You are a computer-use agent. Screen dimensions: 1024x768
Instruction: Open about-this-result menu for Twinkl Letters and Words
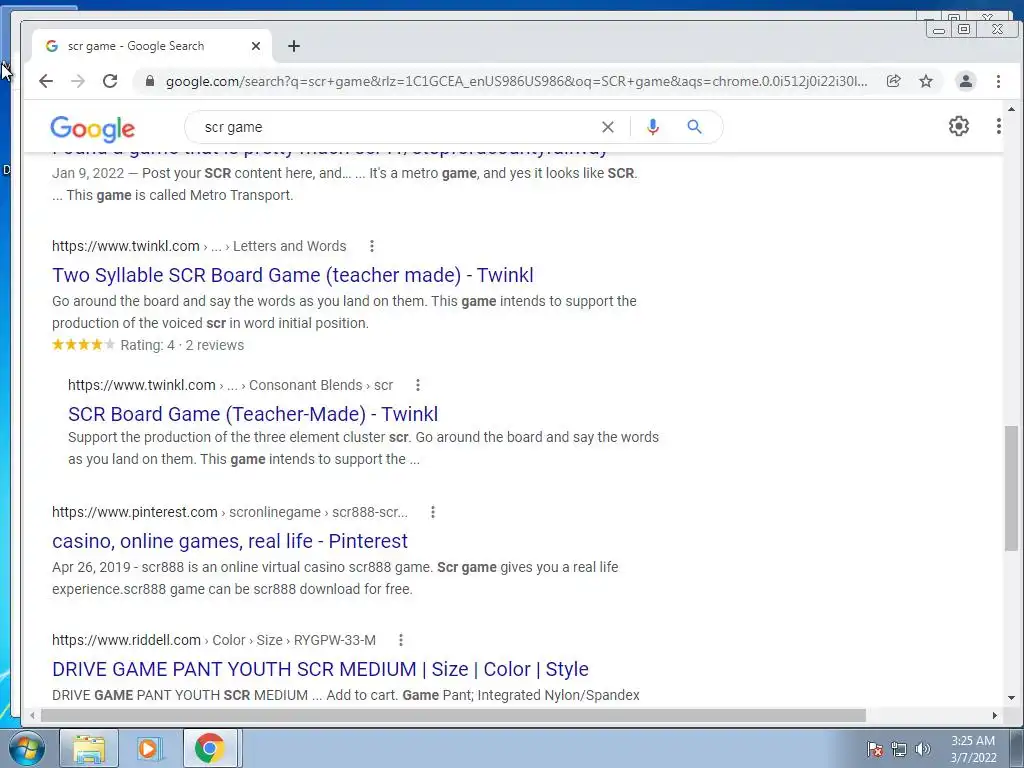(x=372, y=246)
